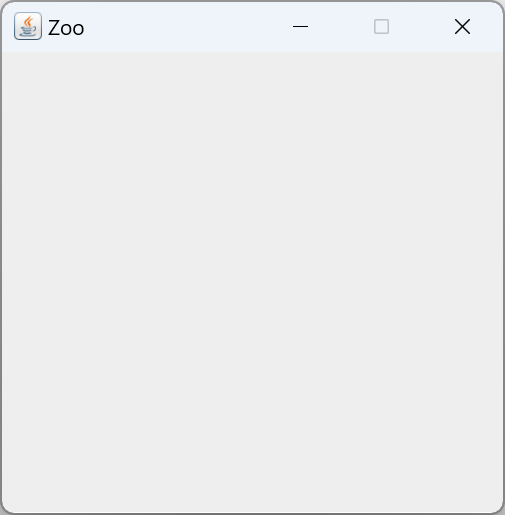The height and width of the screenshot is (515, 505).
Task: Click the Zoo title text
Action: click(66, 28)
